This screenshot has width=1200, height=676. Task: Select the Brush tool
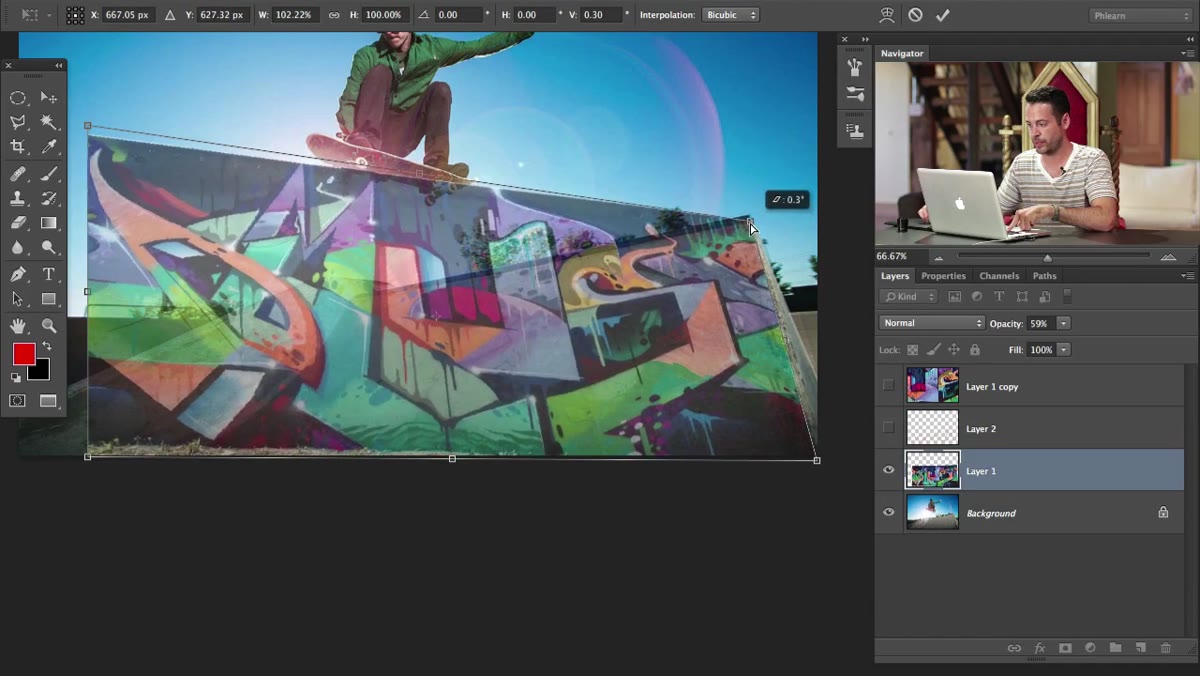[x=48, y=174]
